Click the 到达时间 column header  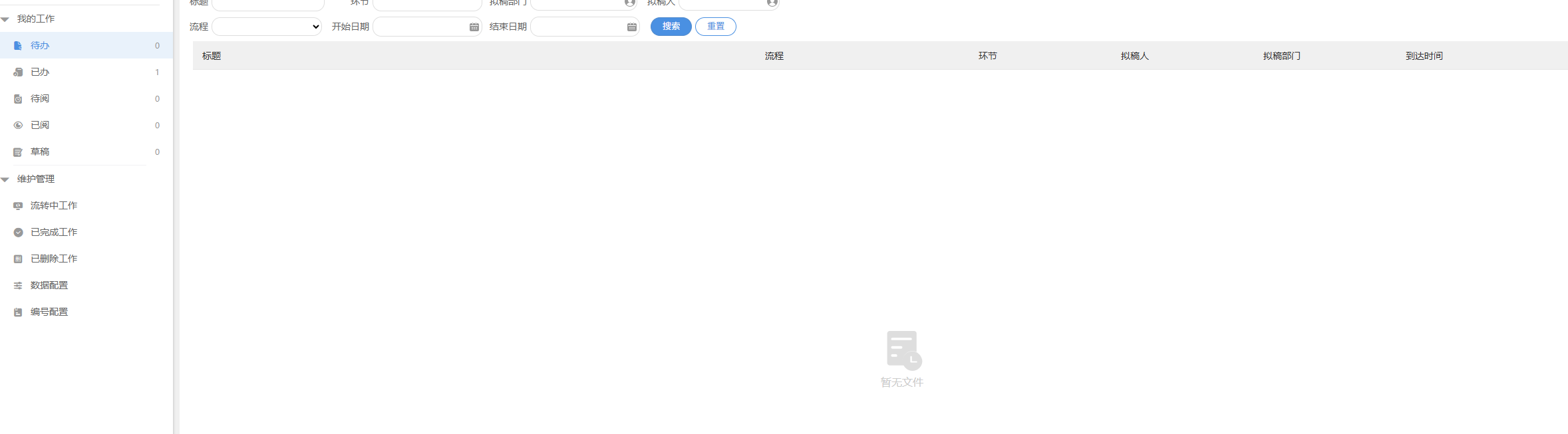1424,56
